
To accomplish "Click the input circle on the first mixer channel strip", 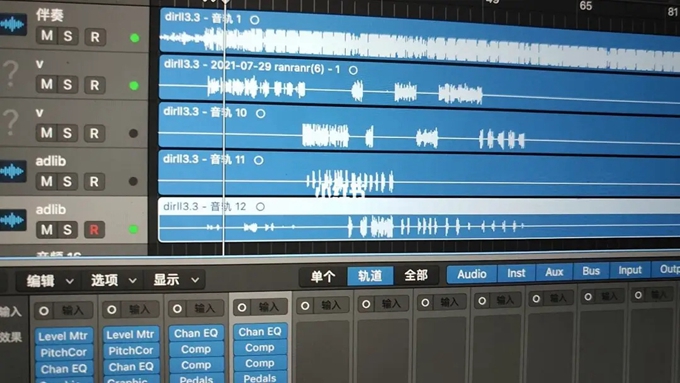I will [44, 311].
